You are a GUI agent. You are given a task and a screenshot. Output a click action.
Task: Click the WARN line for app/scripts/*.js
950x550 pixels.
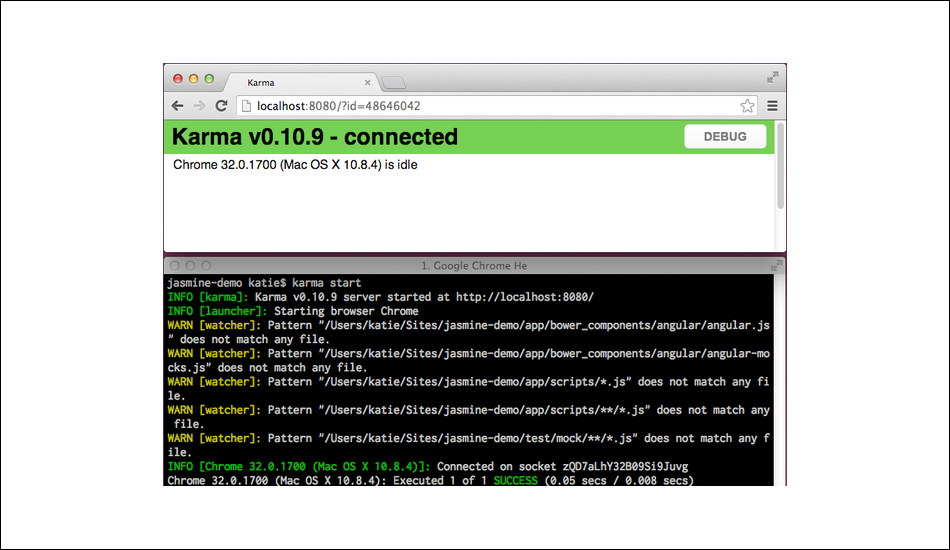(469, 389)
